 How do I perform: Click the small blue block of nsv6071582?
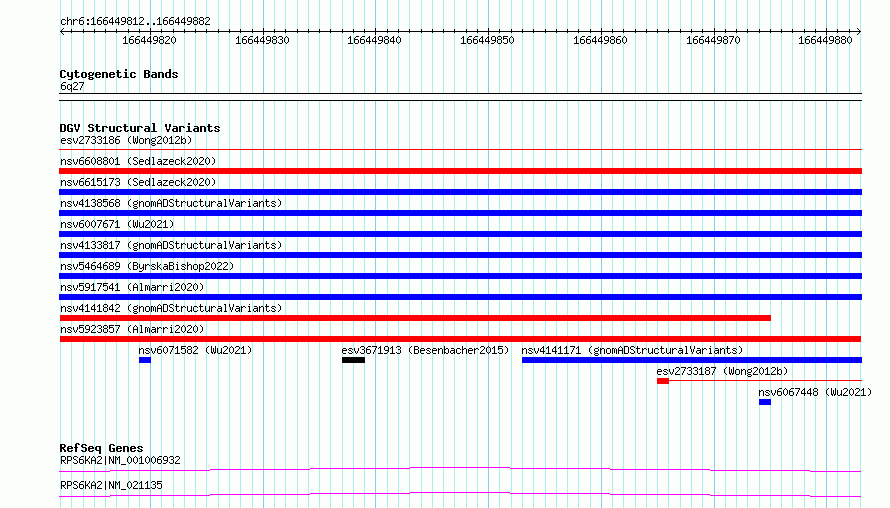[x=145, y=360]
